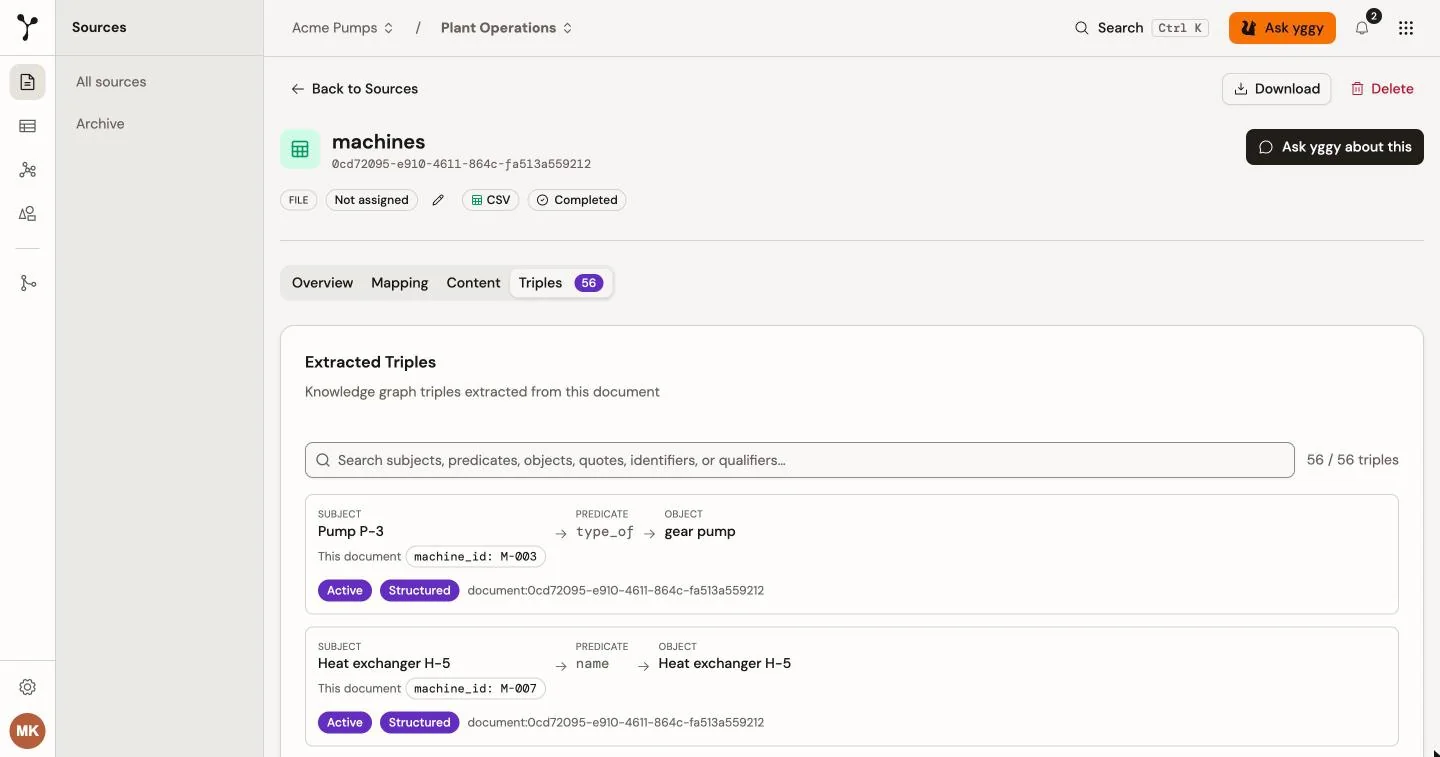Click the file UUID under machines title
The image size is (1440, 757).
click(461, 164)
